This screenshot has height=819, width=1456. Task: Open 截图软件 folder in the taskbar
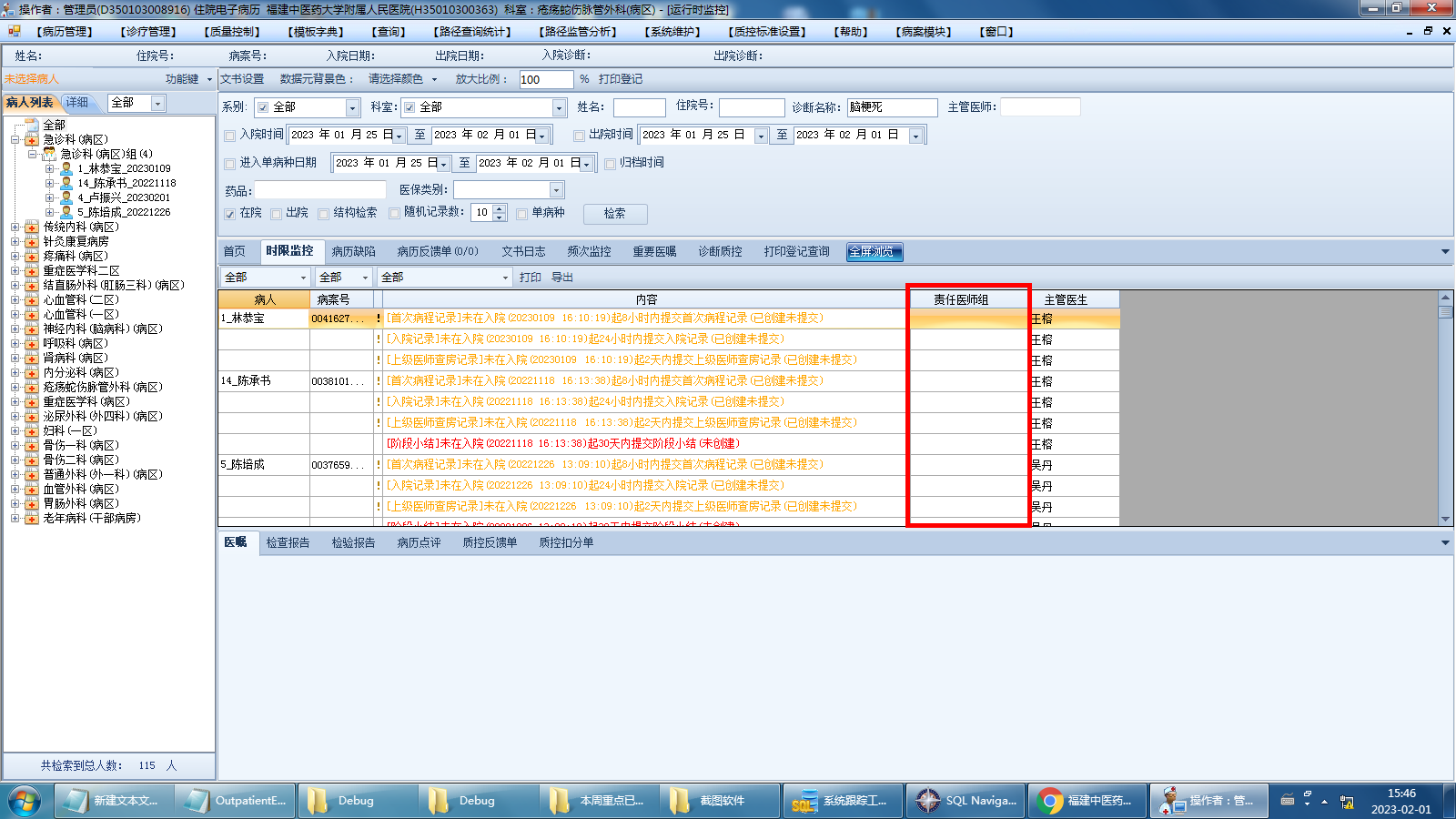[x=721, y=802]
